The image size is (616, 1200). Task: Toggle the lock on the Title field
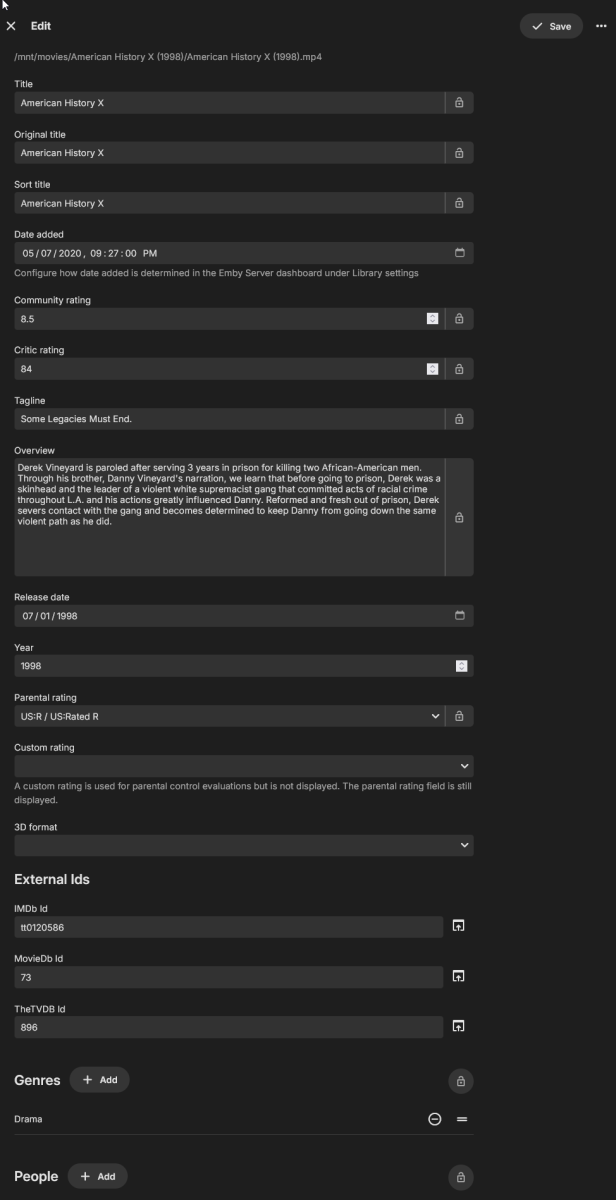click(x=460, y=102)
